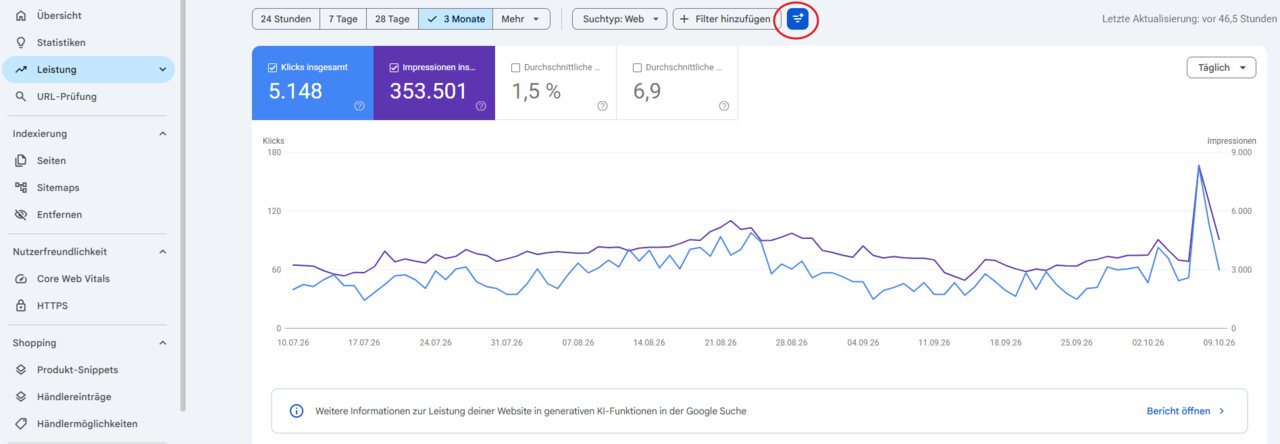
Task: Click the Händlereinträge layers icon
Action: coord(21,397)
